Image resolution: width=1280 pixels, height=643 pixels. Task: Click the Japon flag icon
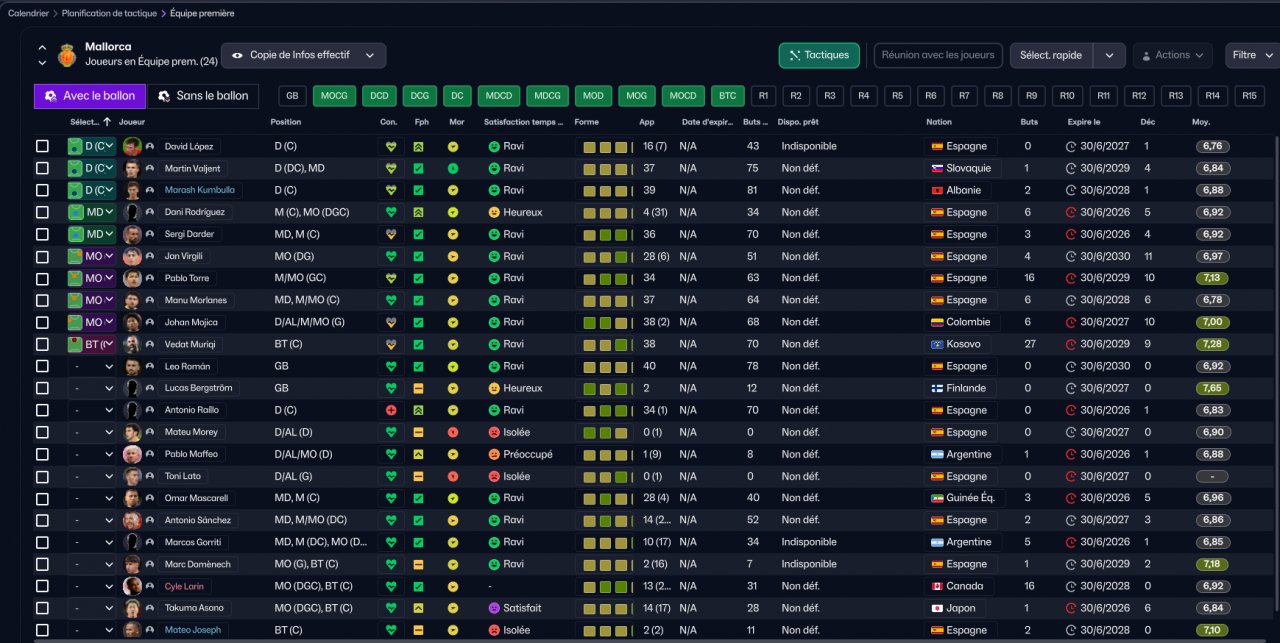click(937, 608)
